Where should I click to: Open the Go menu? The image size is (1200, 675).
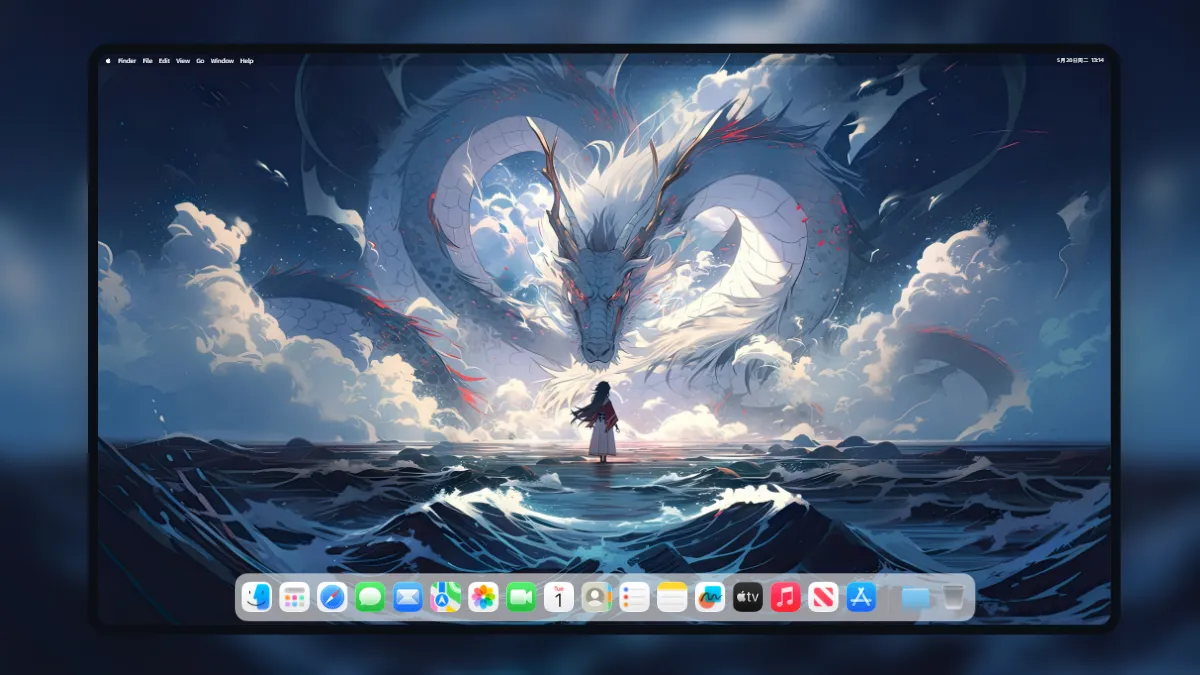(x=200, y=61)
